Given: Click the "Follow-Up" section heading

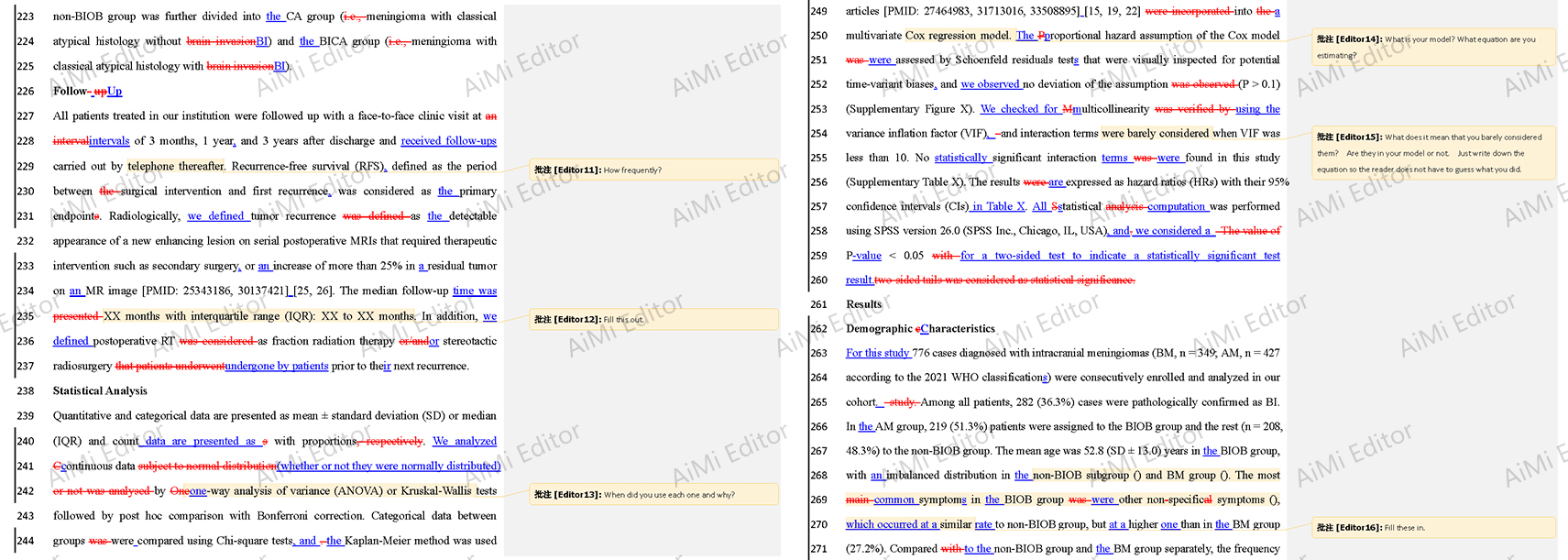Looking at the screenshot, I should [x=87, y=91].
